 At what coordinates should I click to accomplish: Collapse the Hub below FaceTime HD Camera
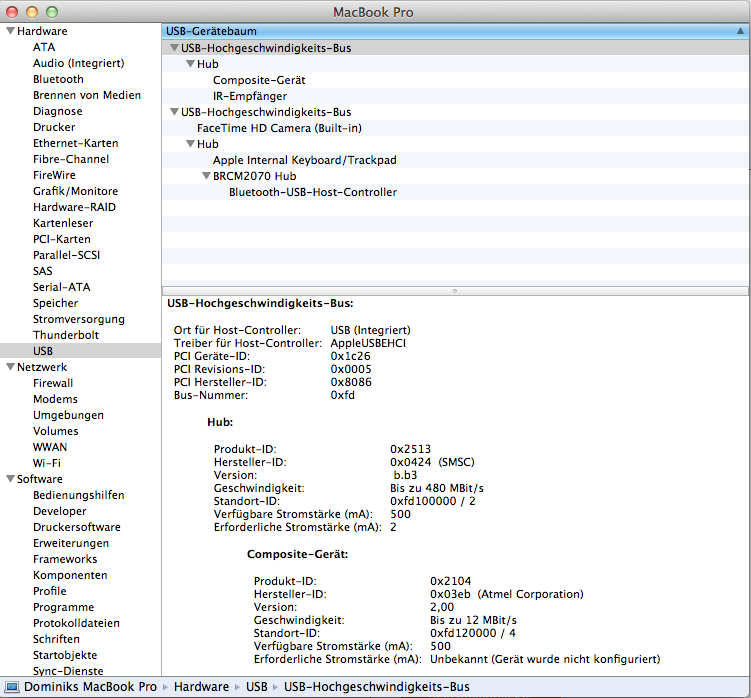coord(190,144)
